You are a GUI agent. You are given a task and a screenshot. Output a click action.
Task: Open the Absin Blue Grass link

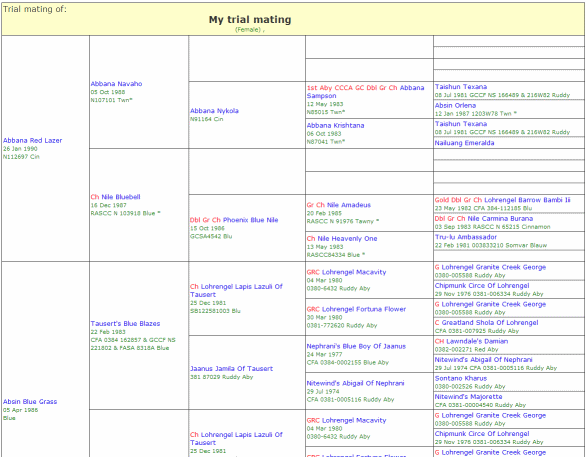tap(30, 402)
